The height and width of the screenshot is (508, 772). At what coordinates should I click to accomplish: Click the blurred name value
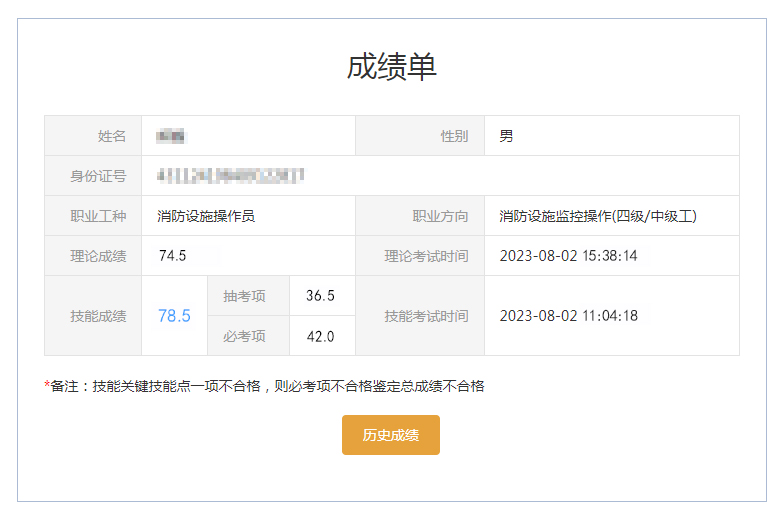pyautogui.click(x=173, y=136)
